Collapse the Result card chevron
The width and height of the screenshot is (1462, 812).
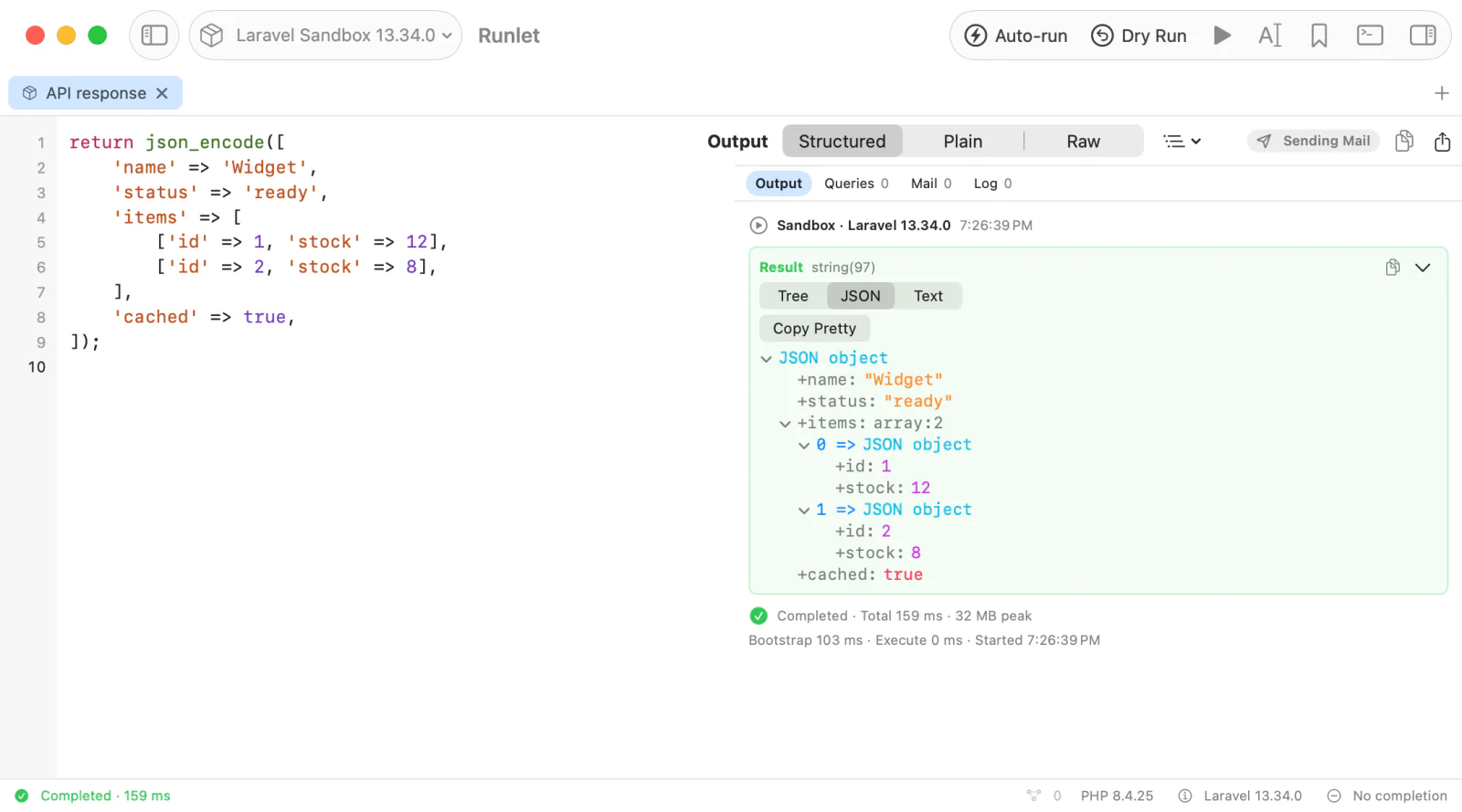(x=1423, y=268)
